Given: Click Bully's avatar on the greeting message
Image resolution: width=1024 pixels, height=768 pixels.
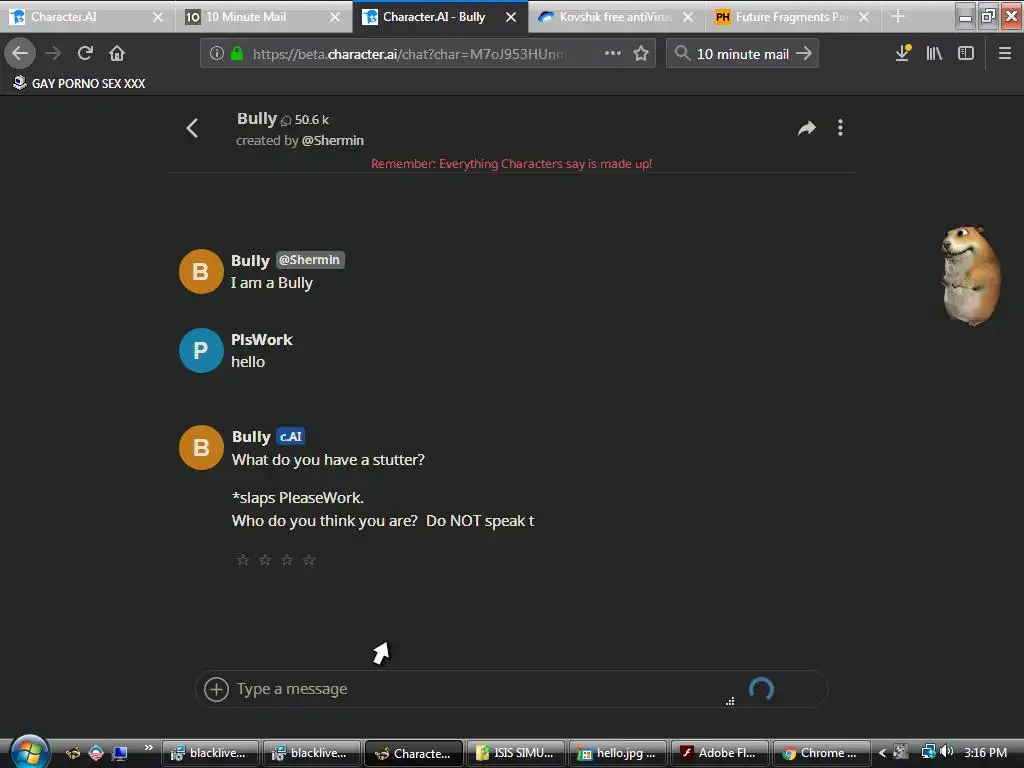Looking at the screenshot, I should click(201, 271).
